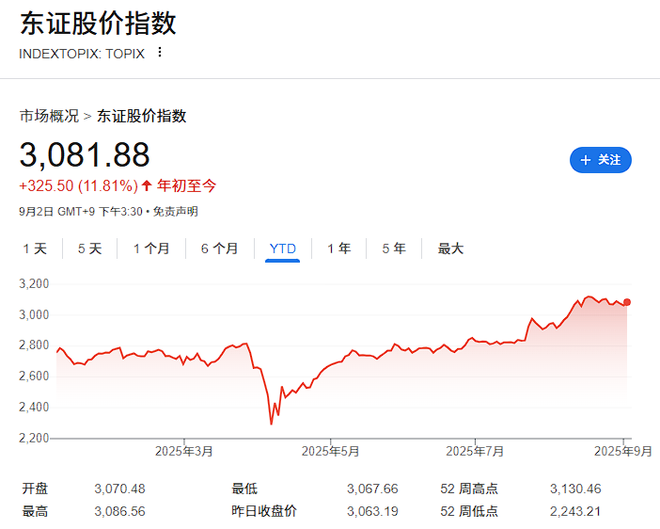Select the 5 天 time range
The image size is (660, 529).
click(90, 249)
